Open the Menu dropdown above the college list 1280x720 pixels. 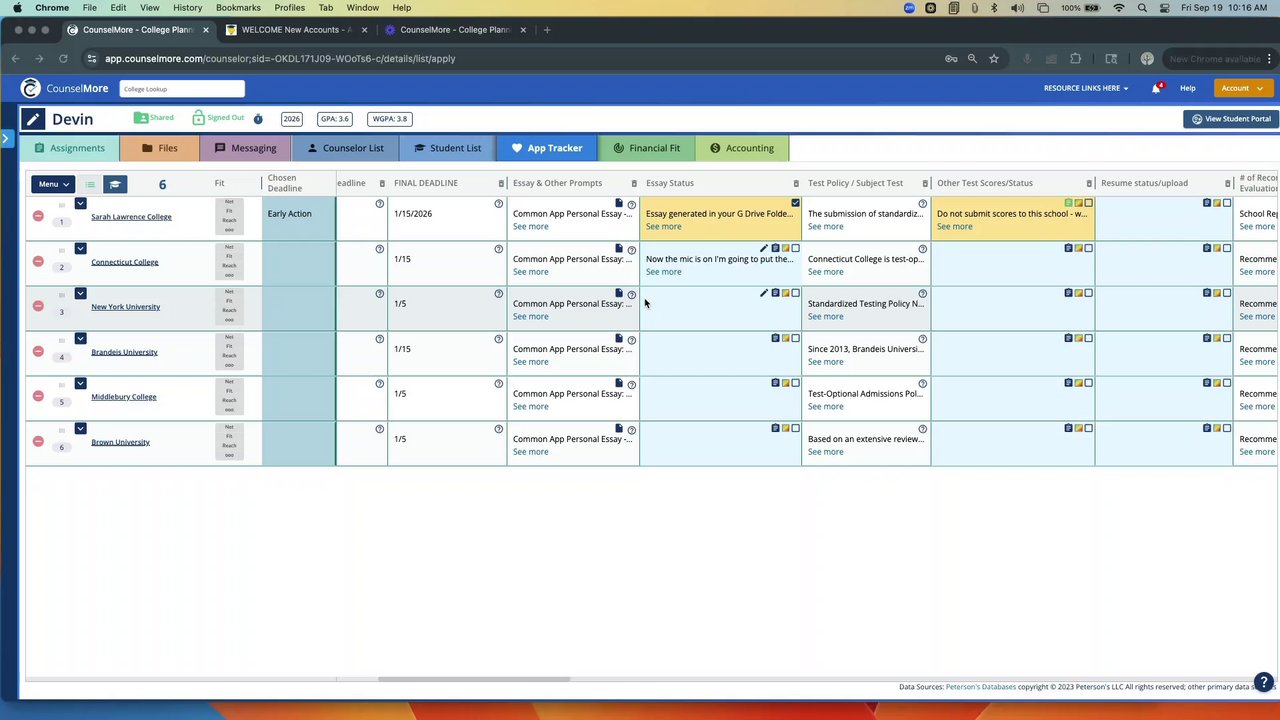click(x=53, y=184)
